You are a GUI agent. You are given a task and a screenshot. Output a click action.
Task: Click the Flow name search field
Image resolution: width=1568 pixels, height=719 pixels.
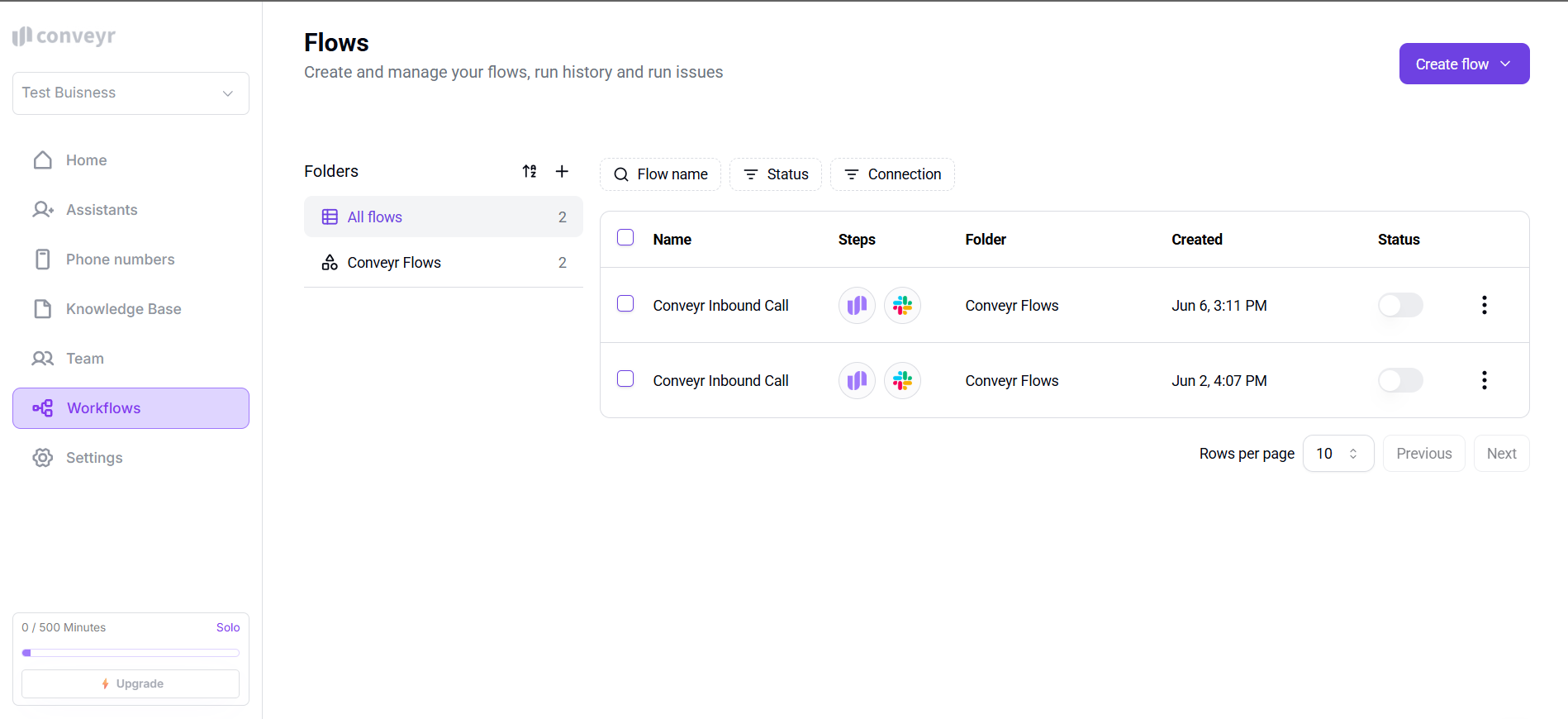(x=660, y=174)
